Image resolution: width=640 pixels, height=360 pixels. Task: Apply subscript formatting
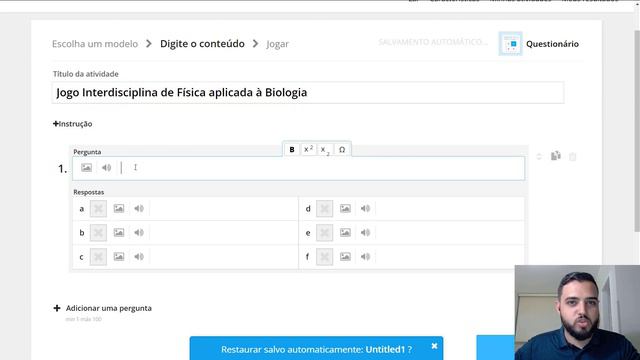point(325,150)
